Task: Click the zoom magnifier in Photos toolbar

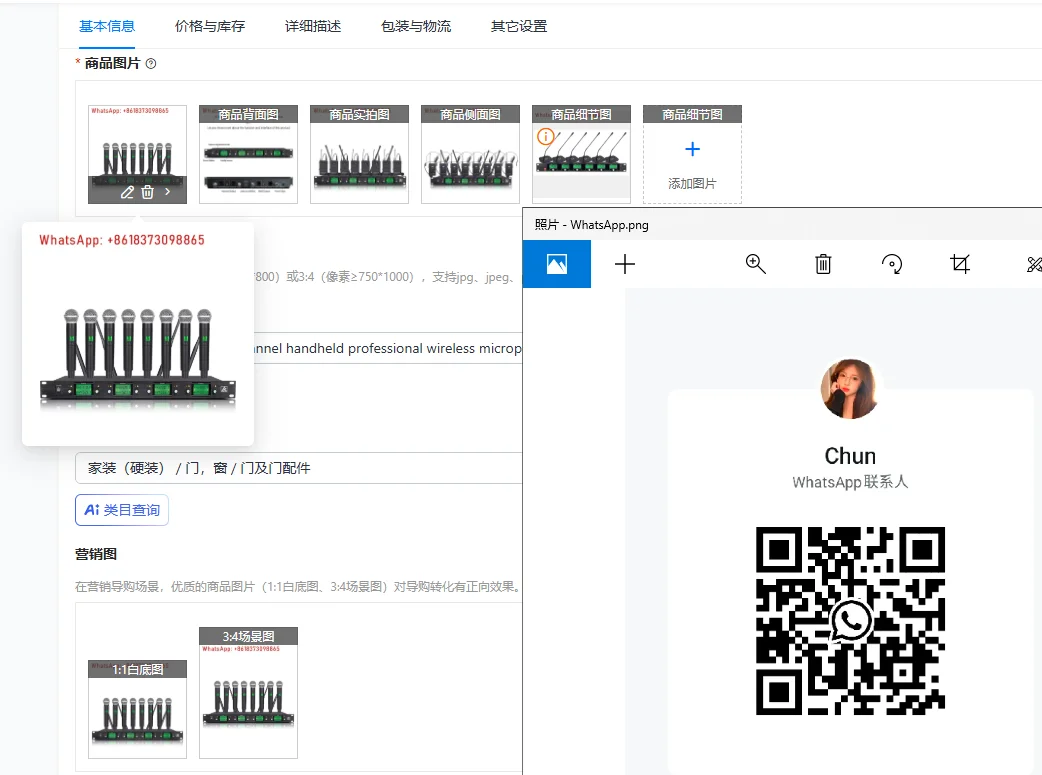Action: coord(756,264)
